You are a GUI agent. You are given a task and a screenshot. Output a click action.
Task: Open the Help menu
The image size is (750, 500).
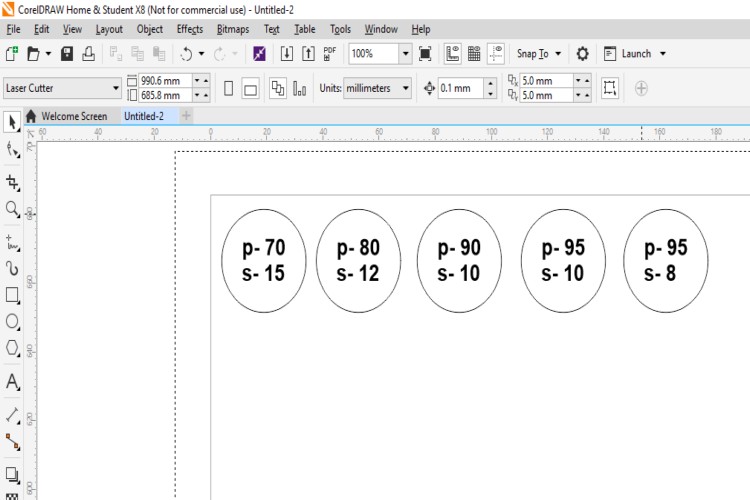click(x=421, y=29)
